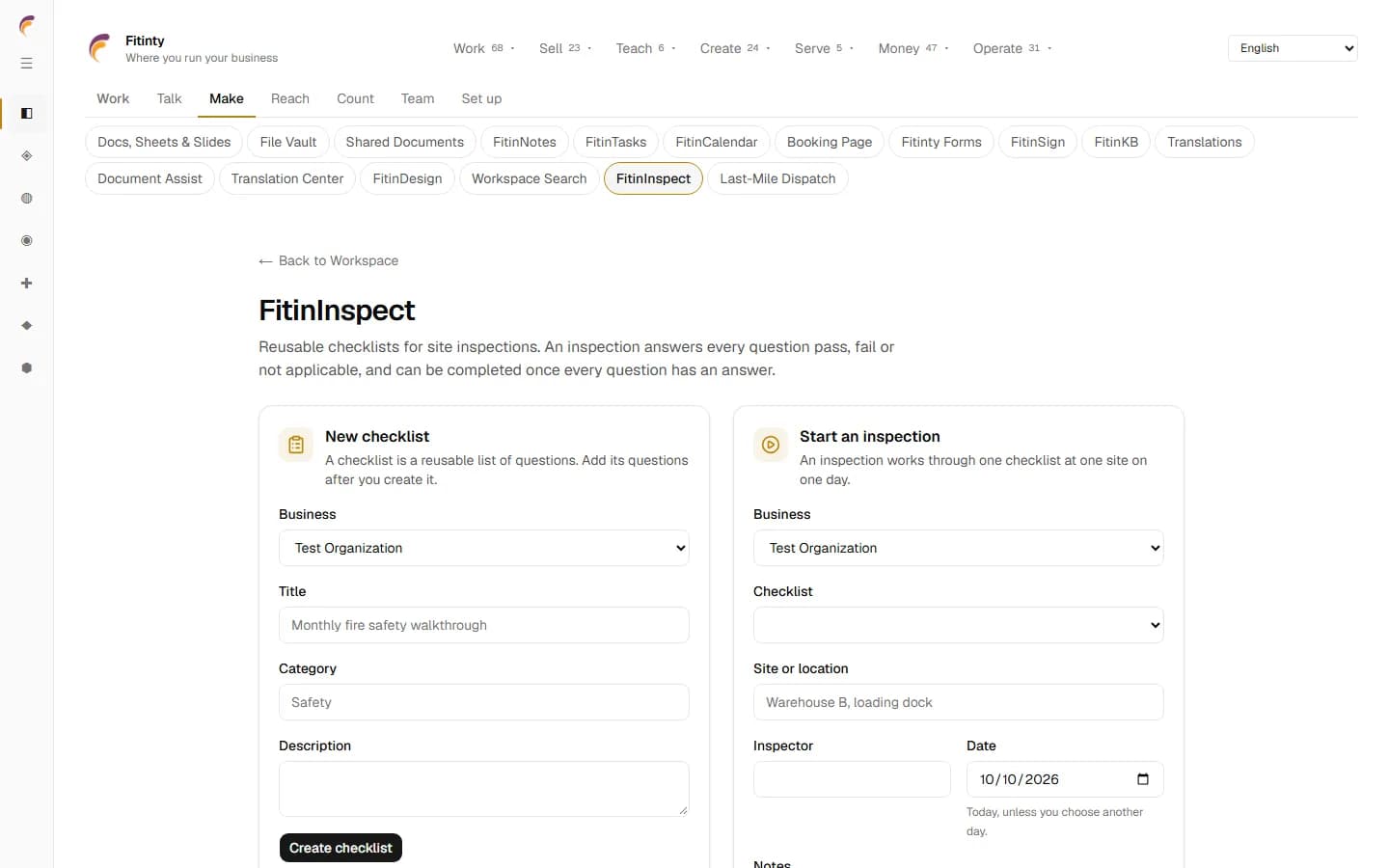Open the Count tab
1389x868 pixels.
(355, 98)
